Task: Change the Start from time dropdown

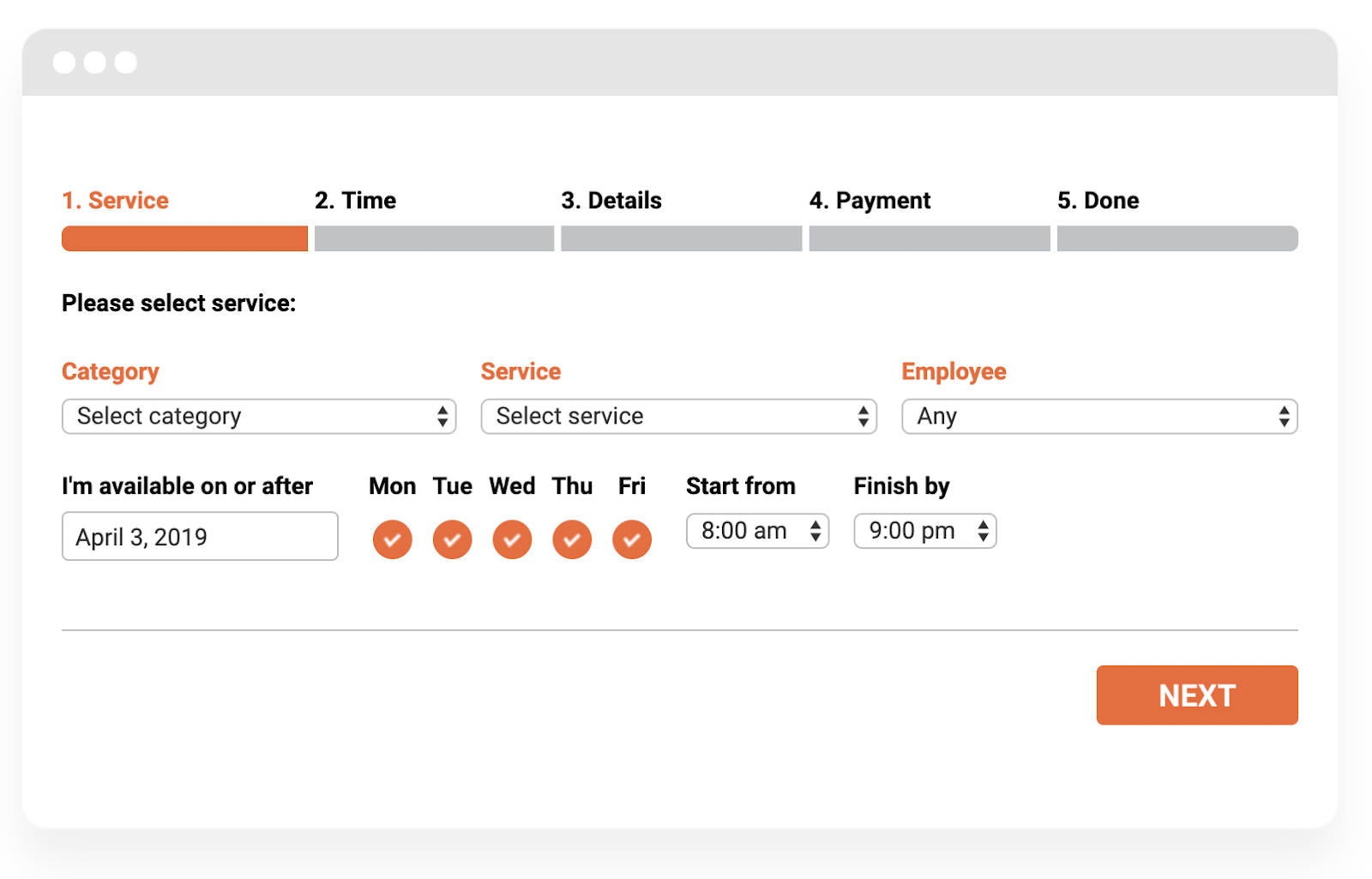Action: (757, 531)
